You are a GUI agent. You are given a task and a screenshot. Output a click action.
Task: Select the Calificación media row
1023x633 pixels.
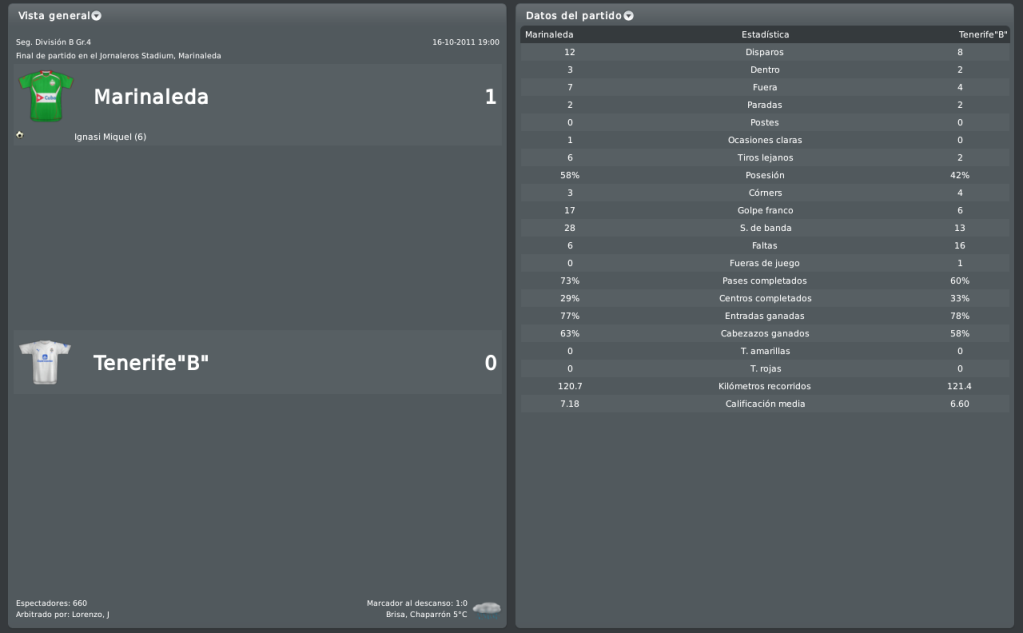[765, 404]
